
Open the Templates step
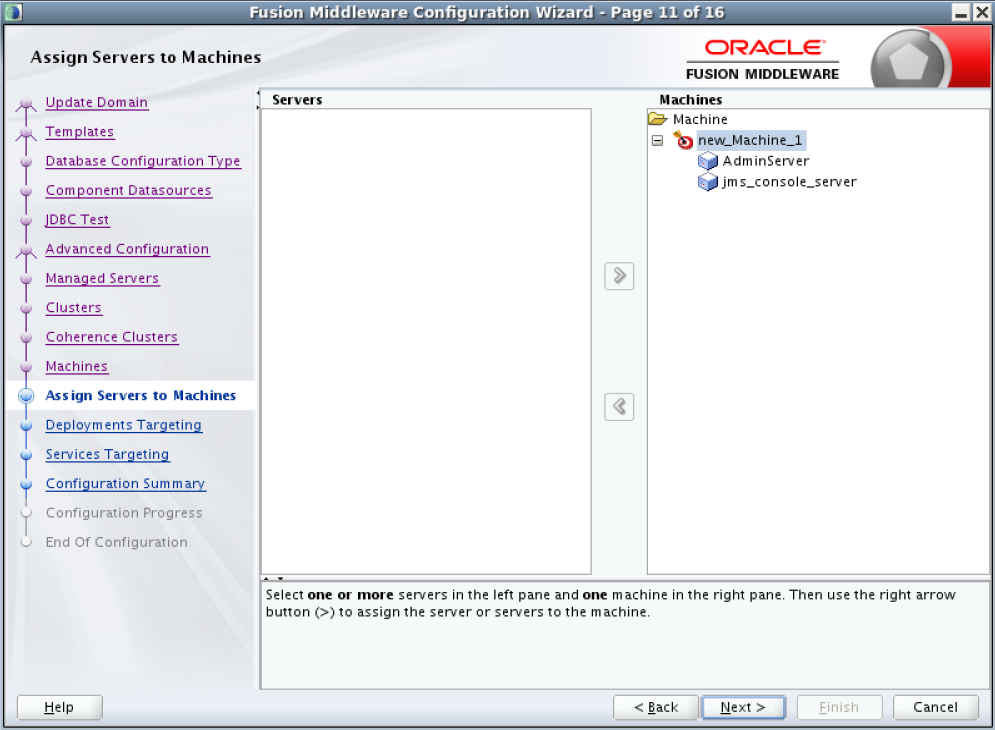pyautogui.click(x=79, y=131)
